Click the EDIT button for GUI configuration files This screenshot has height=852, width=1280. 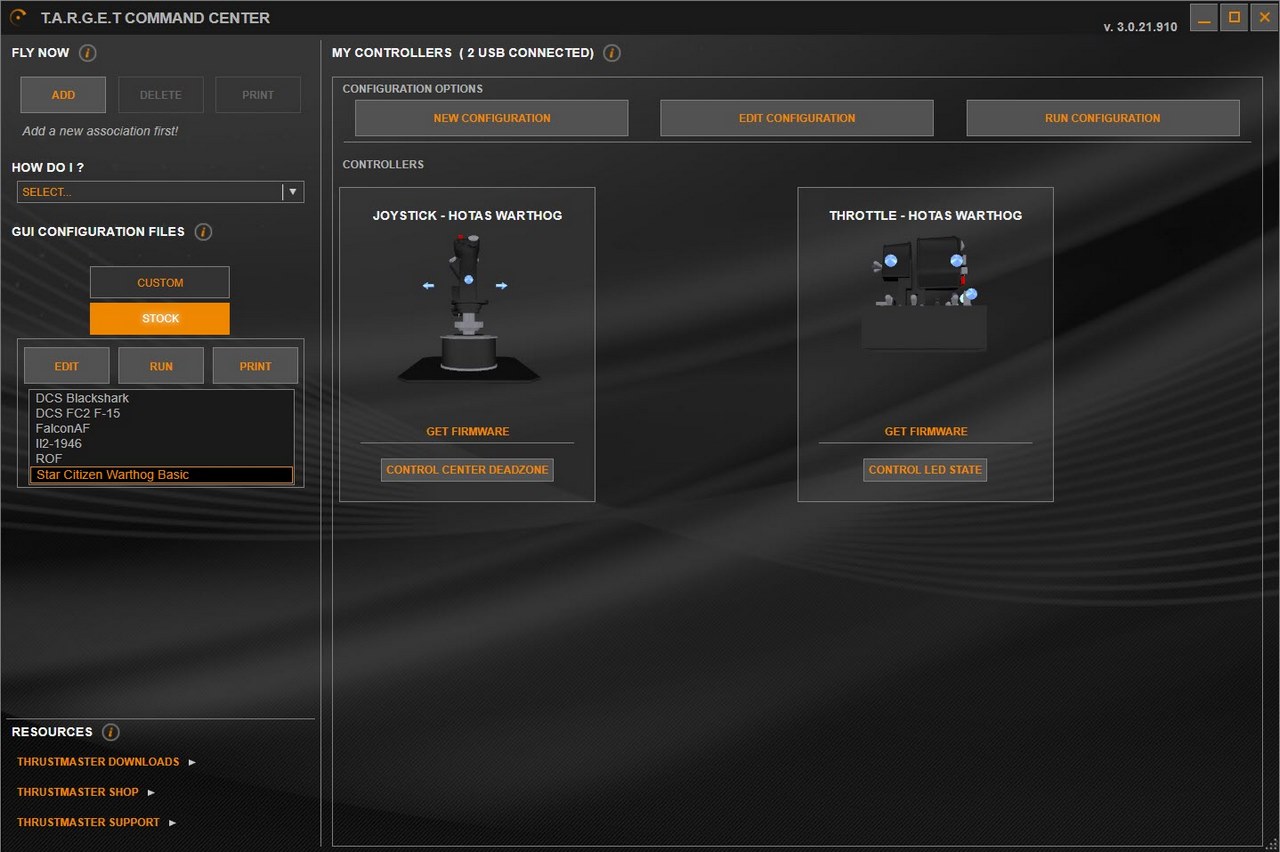67,366
